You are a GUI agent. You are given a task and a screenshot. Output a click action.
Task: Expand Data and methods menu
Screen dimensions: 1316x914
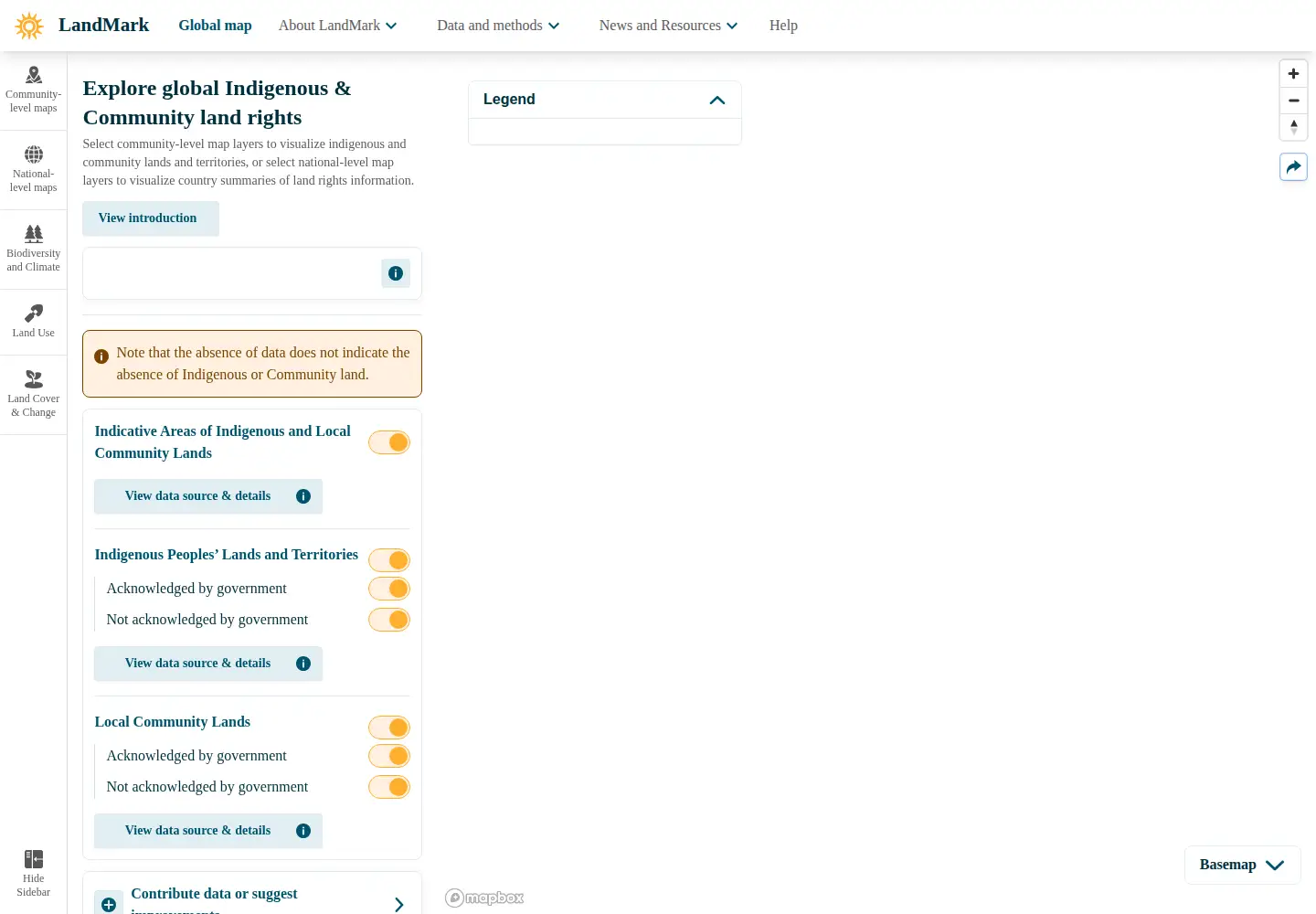[498, 26]
